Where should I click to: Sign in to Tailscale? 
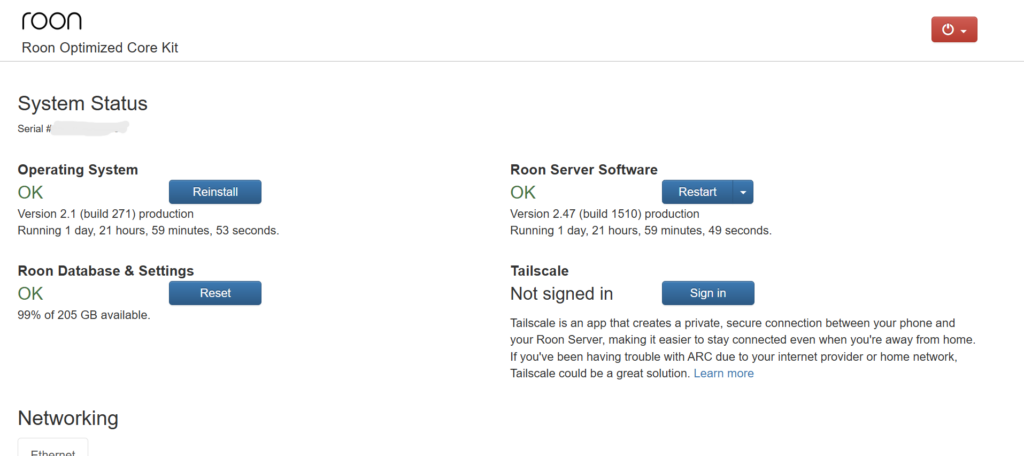(708, 293)
